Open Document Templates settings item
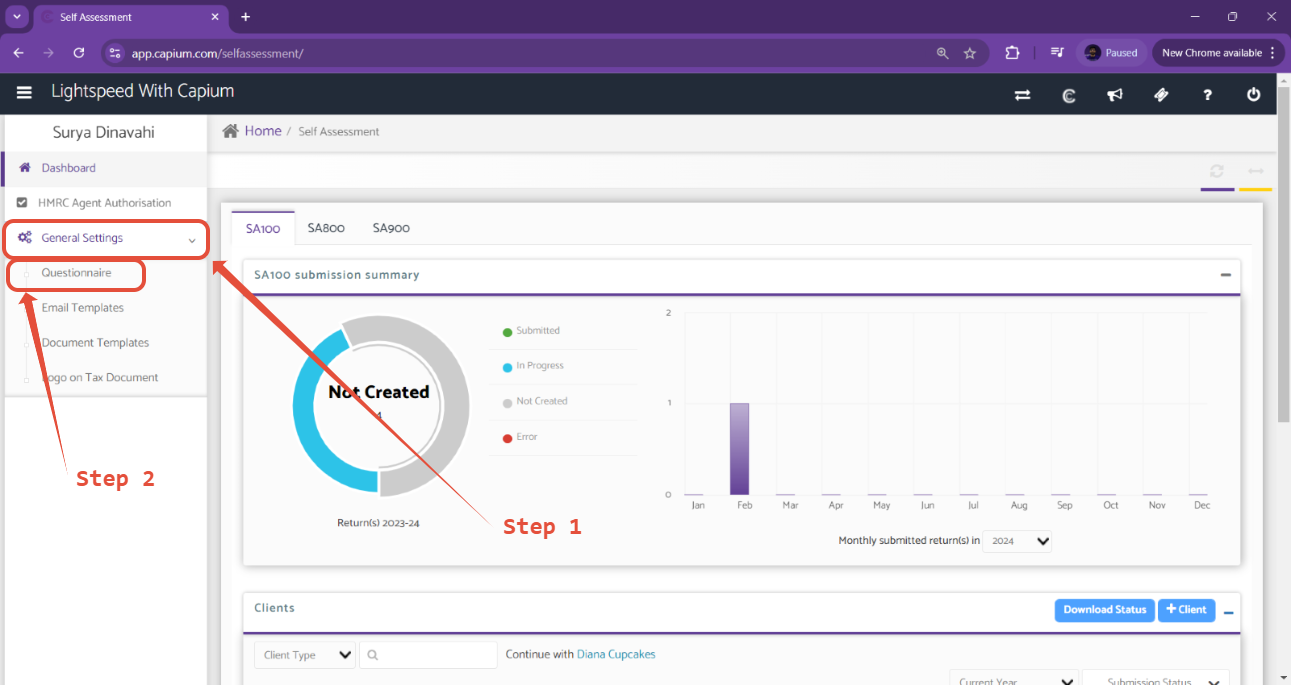 click(x=95, y=343)
